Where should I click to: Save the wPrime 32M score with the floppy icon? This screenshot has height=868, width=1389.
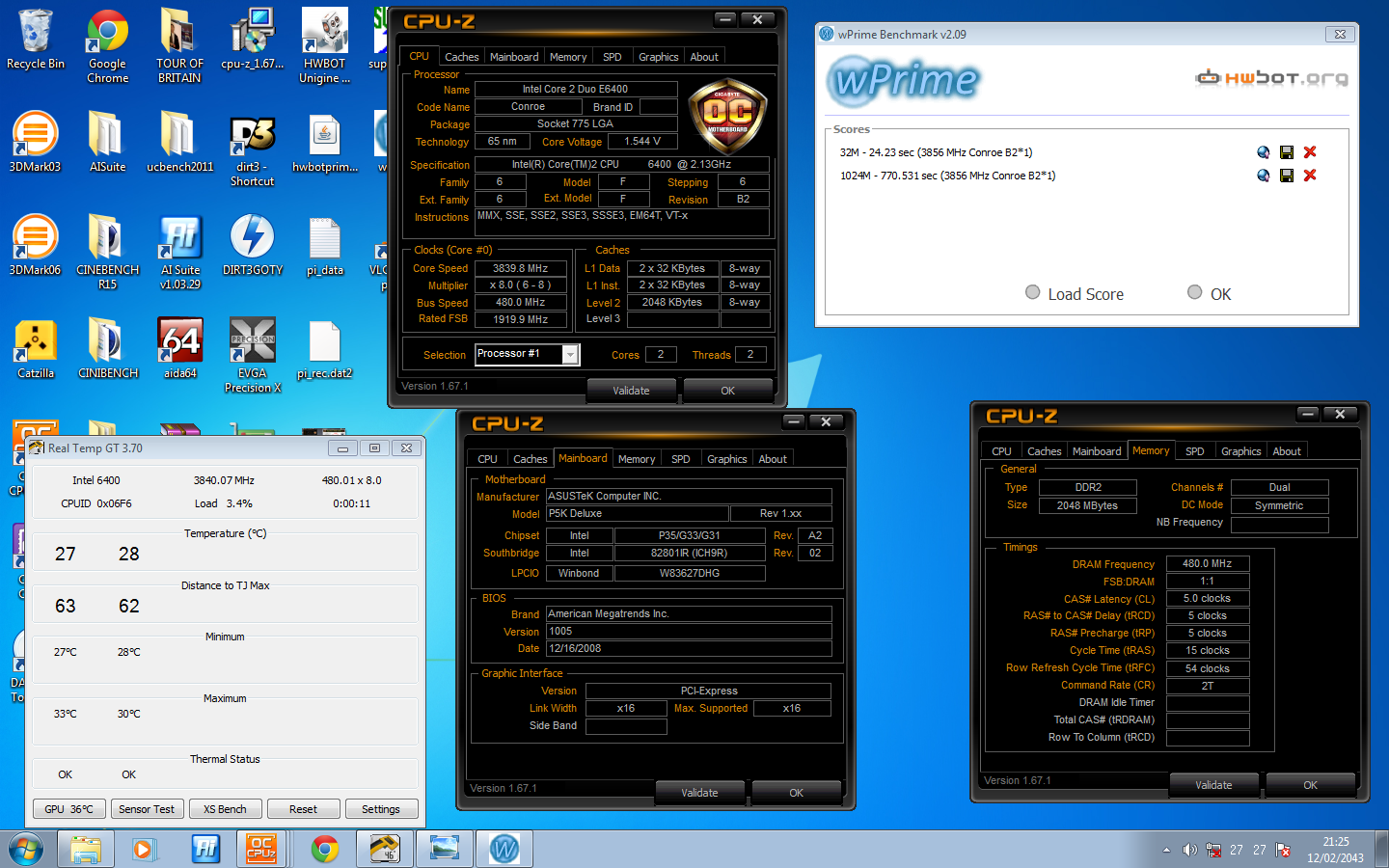coord(1286,152)
